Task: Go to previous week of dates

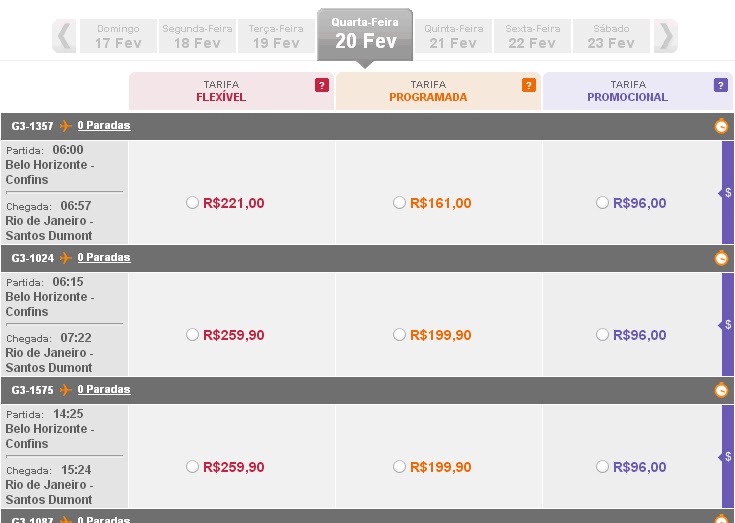Action: pos(65,37)
